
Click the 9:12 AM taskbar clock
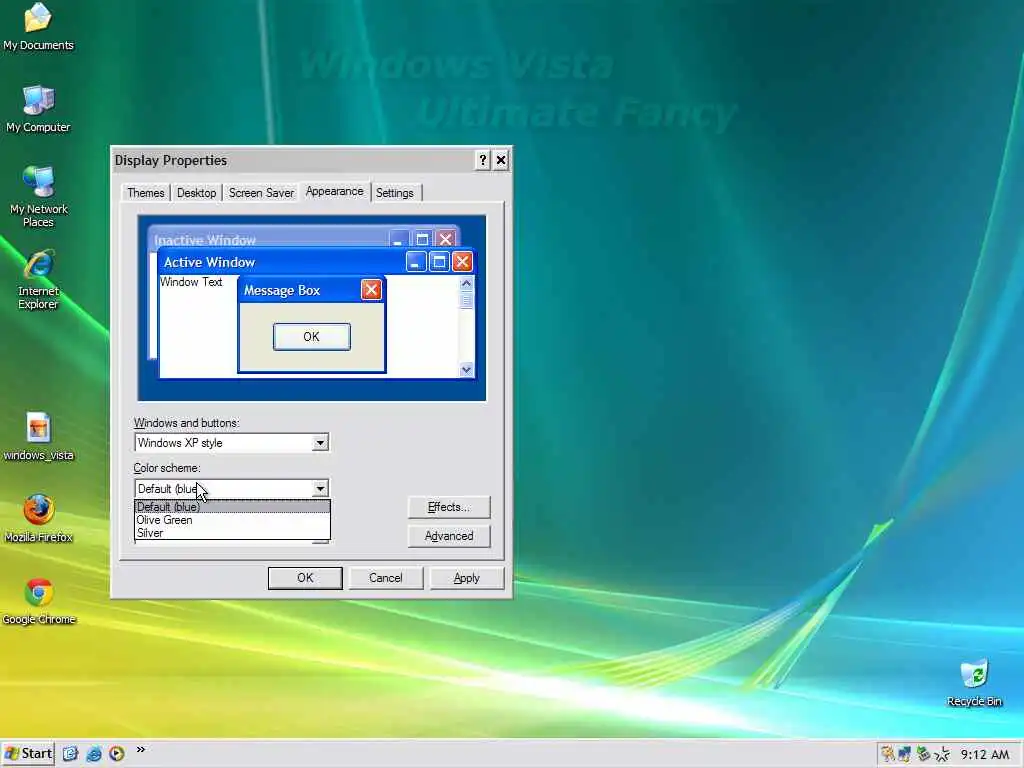[984, 754]
